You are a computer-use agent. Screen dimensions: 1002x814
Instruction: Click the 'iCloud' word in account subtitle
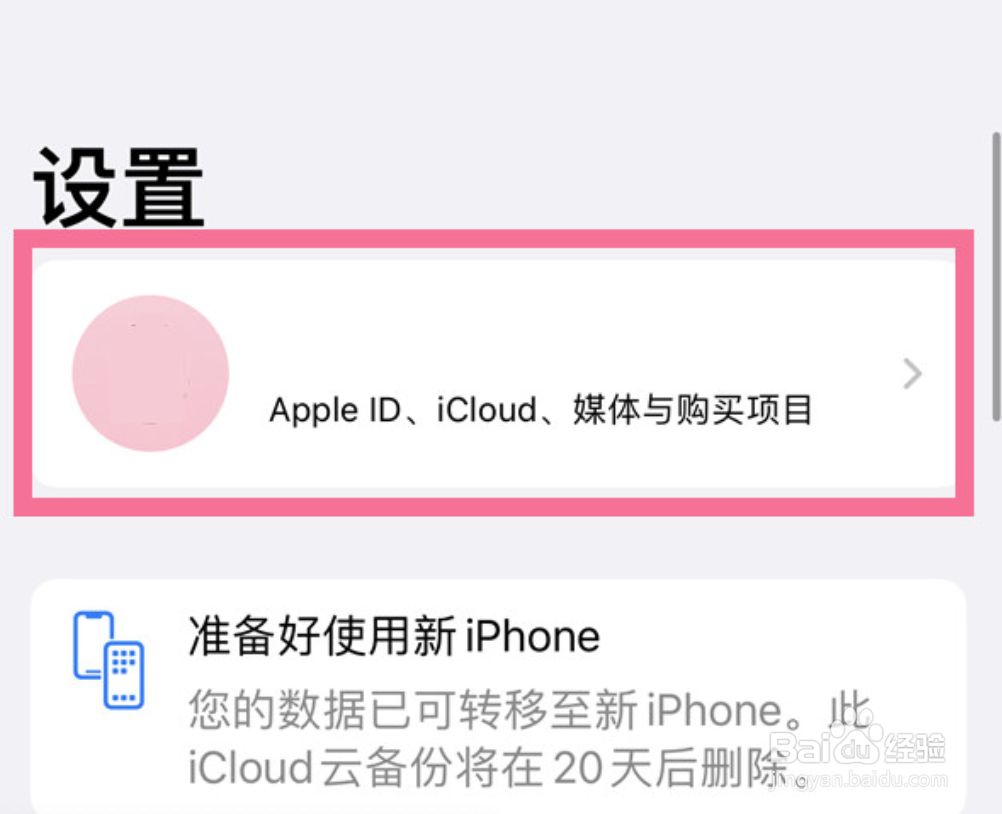tap(487, 410)
